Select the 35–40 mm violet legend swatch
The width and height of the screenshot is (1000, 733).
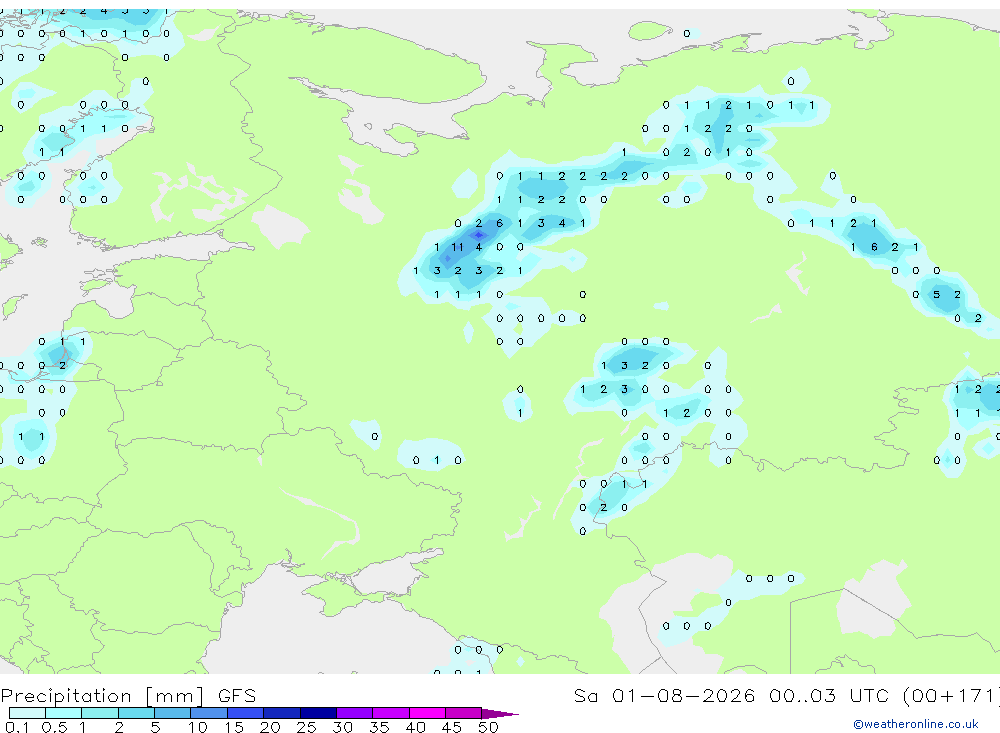[x=390, y=713]
